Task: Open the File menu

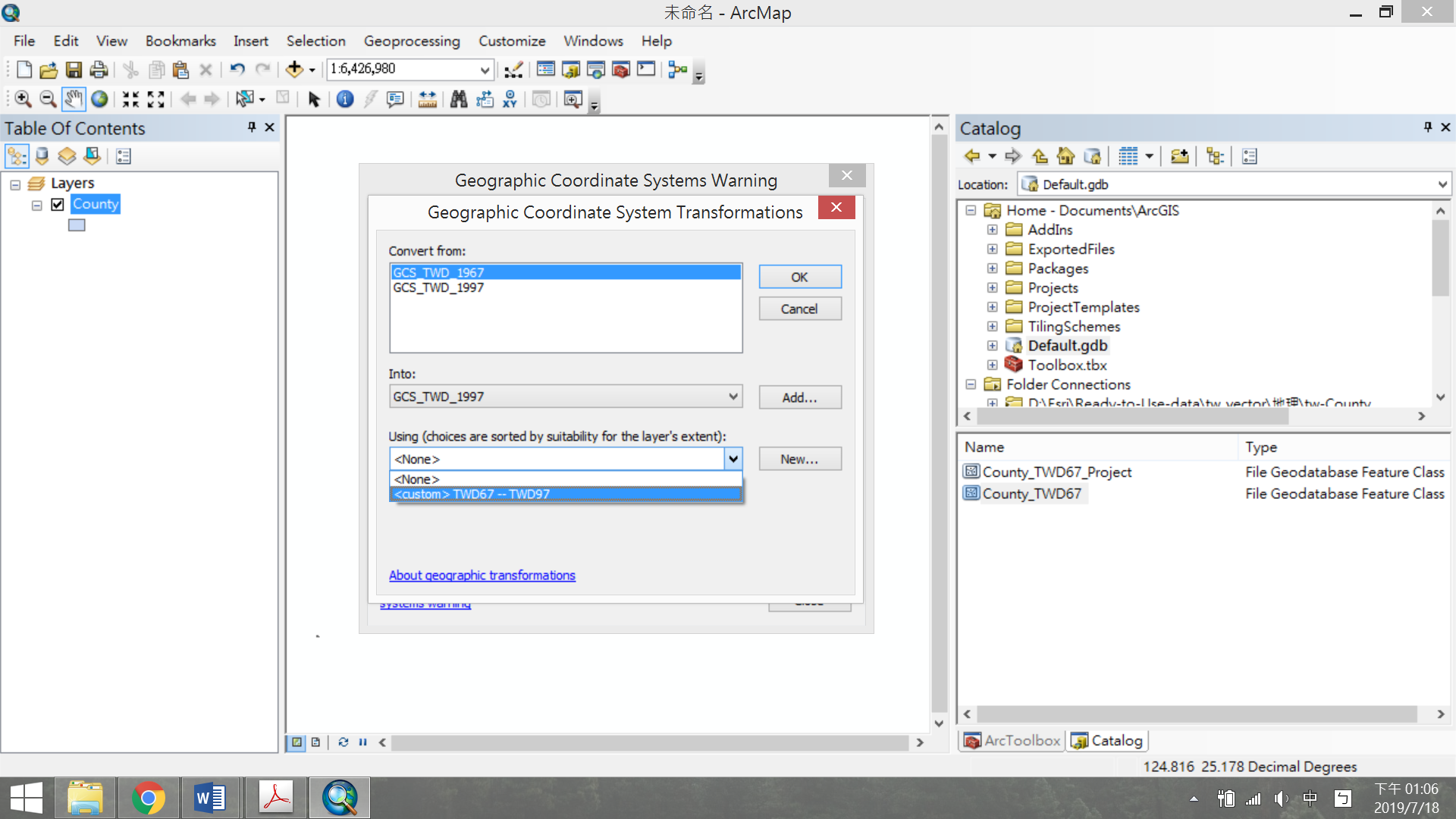Action: coord(24,41)
